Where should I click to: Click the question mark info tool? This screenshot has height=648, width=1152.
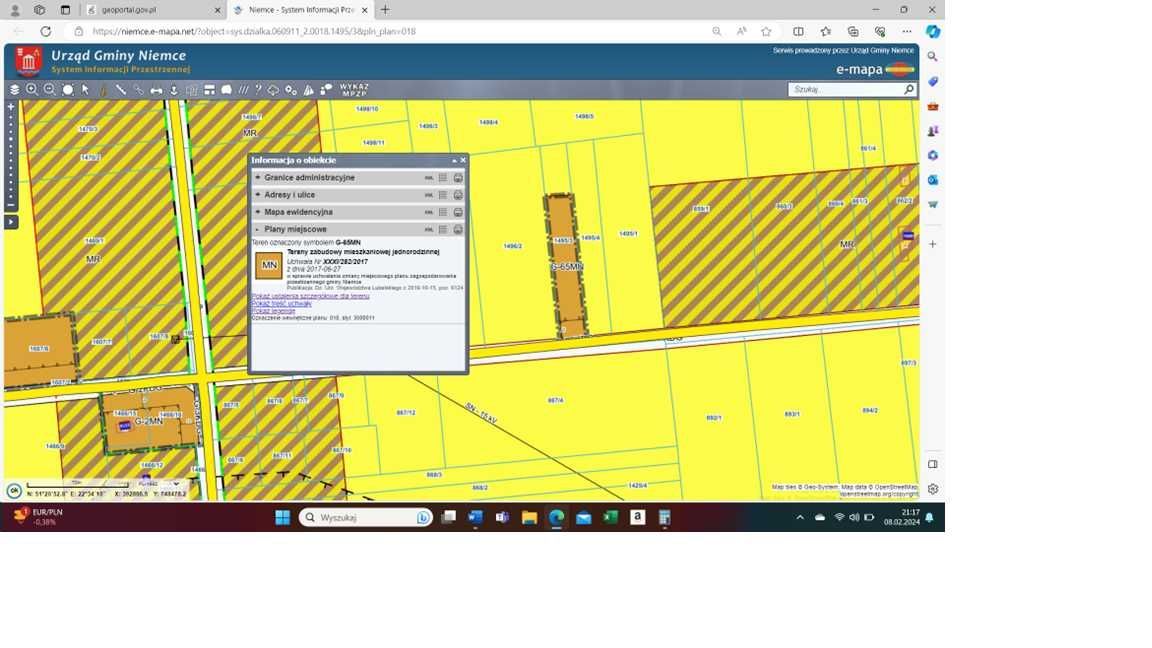(258, 90)
